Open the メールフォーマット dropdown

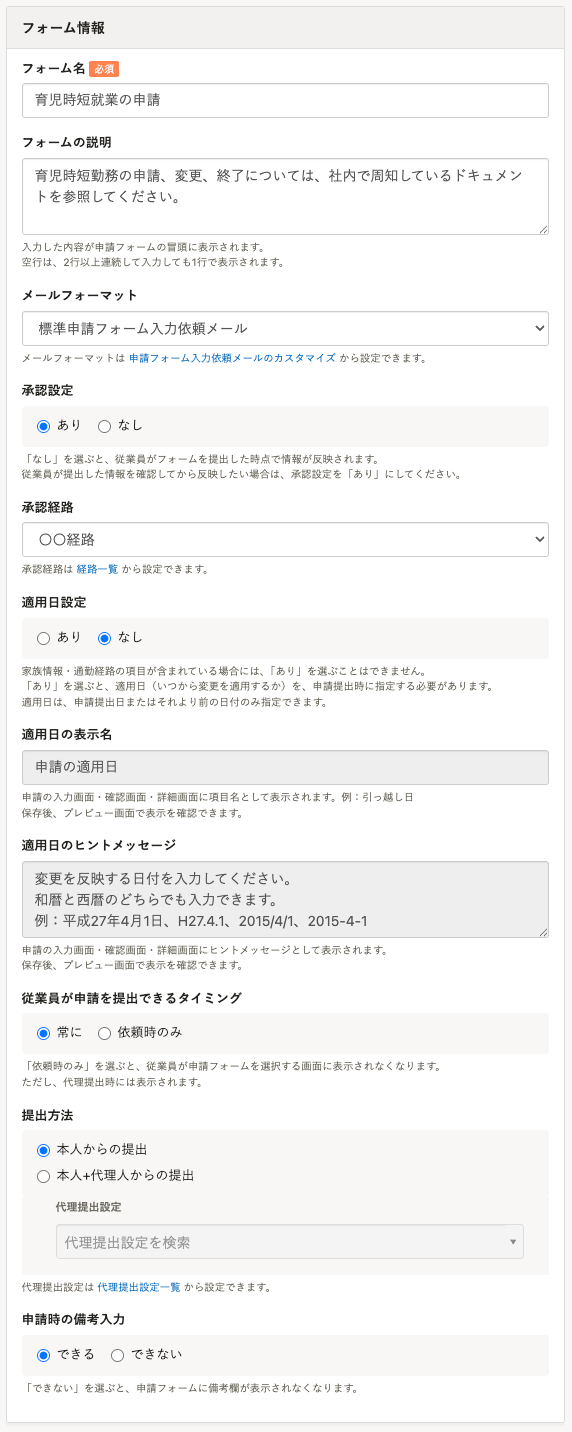pyautogui.click(x=285, y=328)
